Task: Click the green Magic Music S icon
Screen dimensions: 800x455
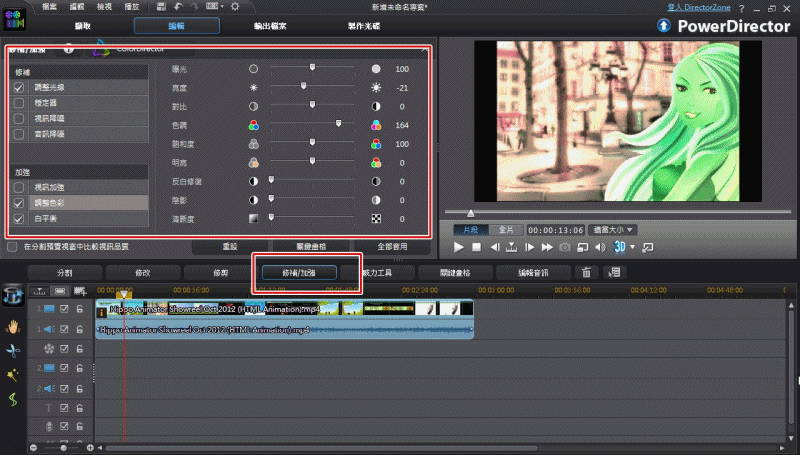Action: (x=13, y=399)
